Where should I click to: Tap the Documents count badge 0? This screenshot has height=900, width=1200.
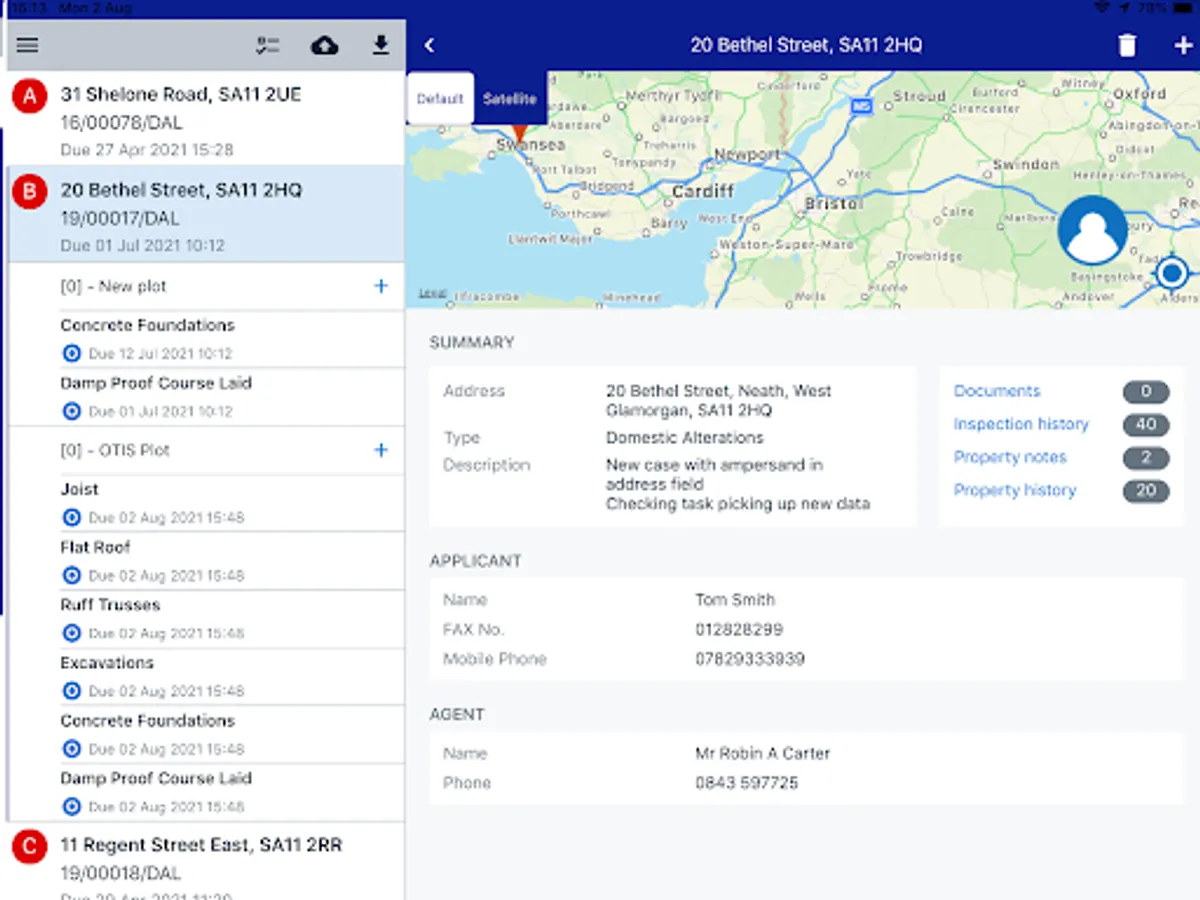click(x=1146, y=392)
